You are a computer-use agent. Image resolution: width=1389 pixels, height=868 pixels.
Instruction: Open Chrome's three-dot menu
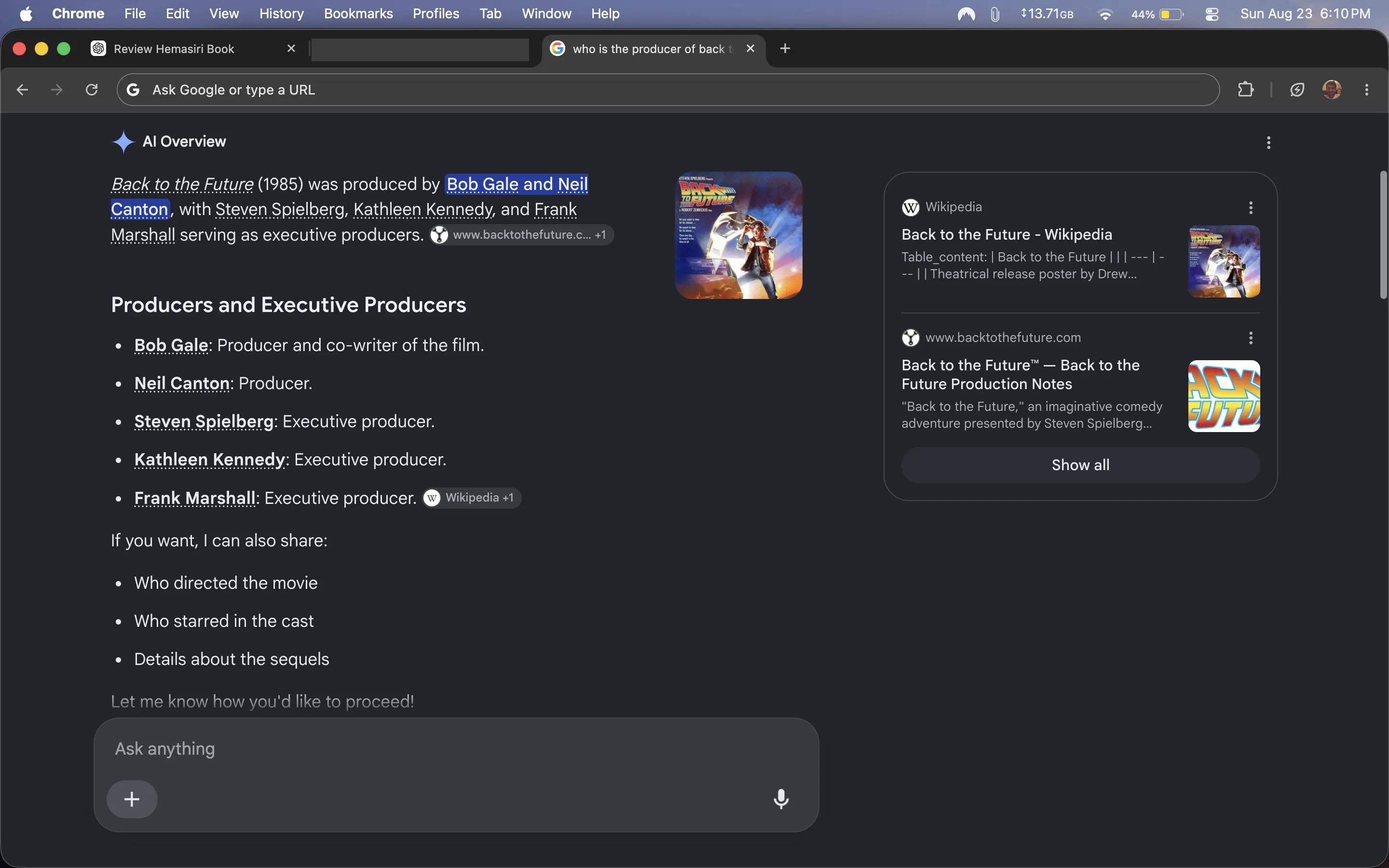click(x=1367, y=90)
